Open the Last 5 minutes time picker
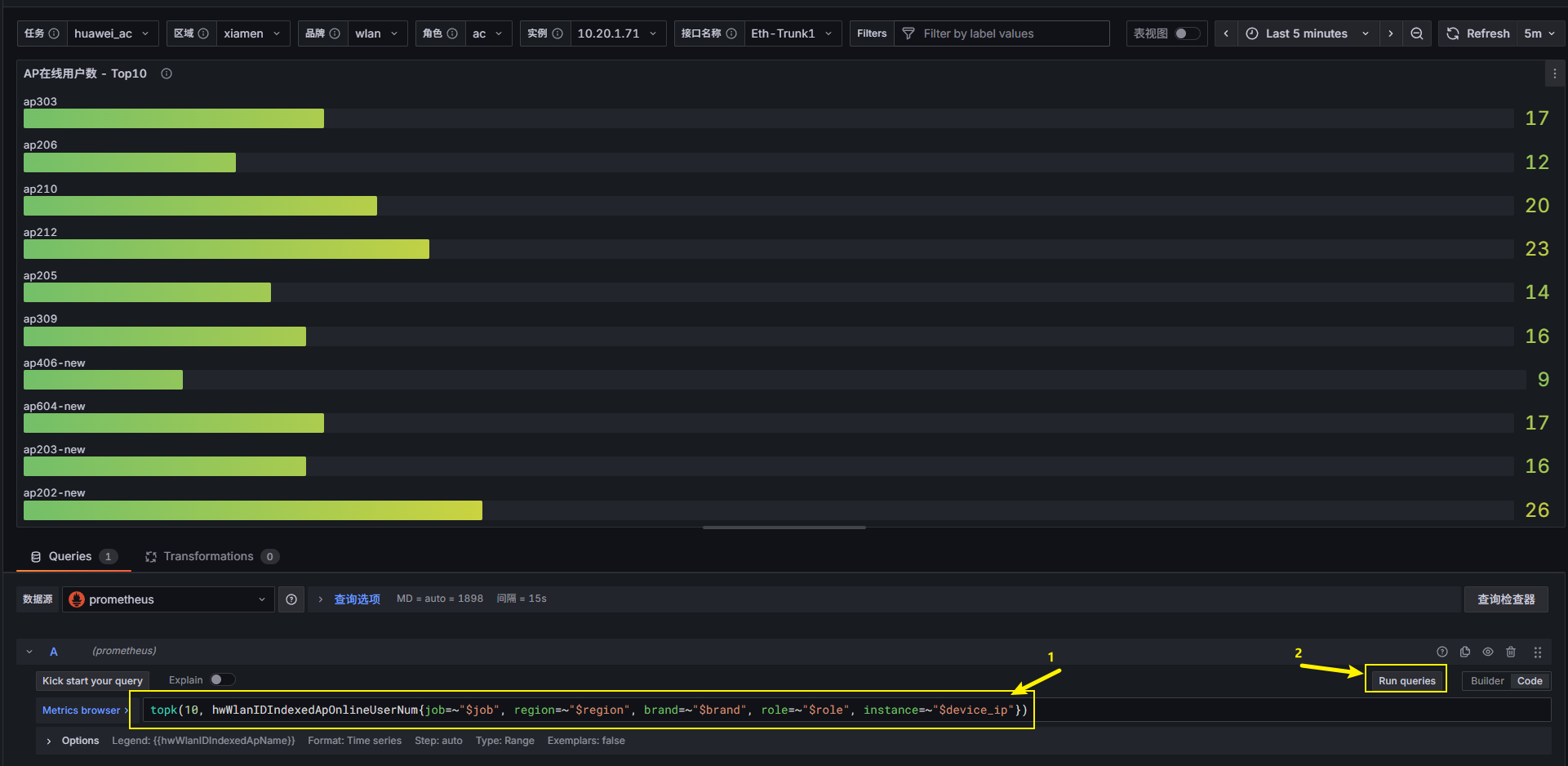The width and height of the screenshot is (1568, 766). (1307, 33)
